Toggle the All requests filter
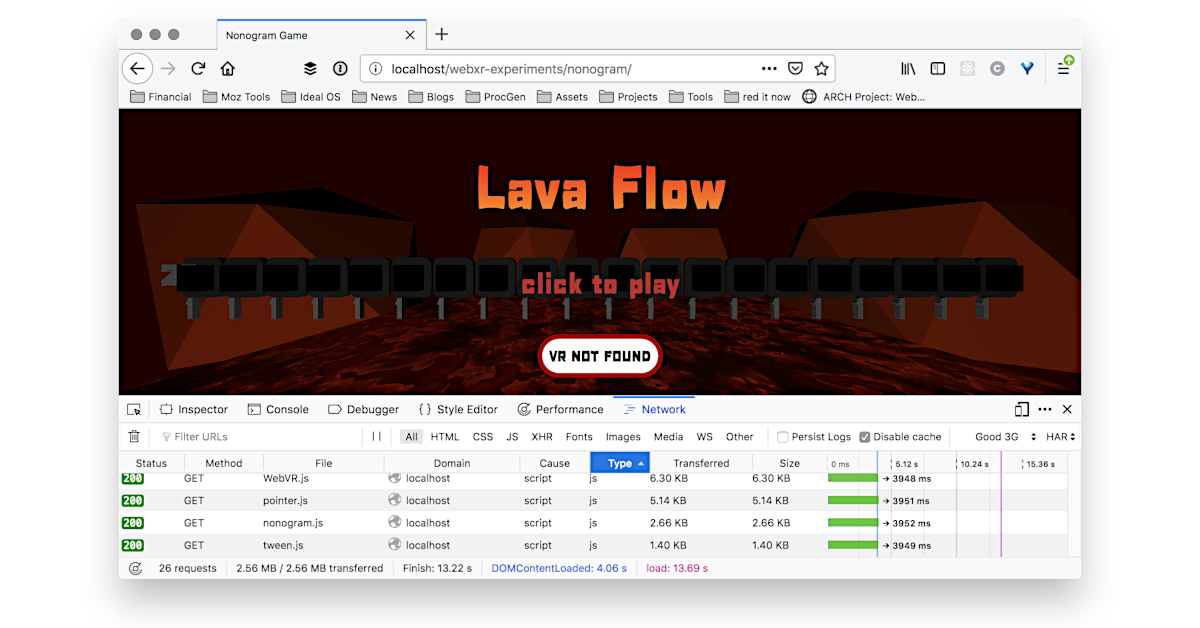The height and width of the screenshot is (628, 1200). point(410,436)
